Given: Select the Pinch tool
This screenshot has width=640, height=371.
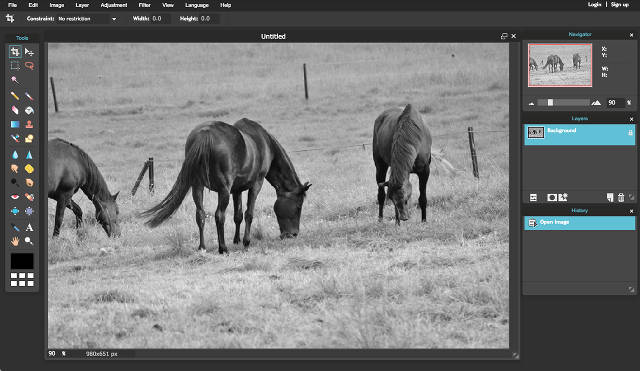Looking at the screenshot, I should click(x=29, y=211).
